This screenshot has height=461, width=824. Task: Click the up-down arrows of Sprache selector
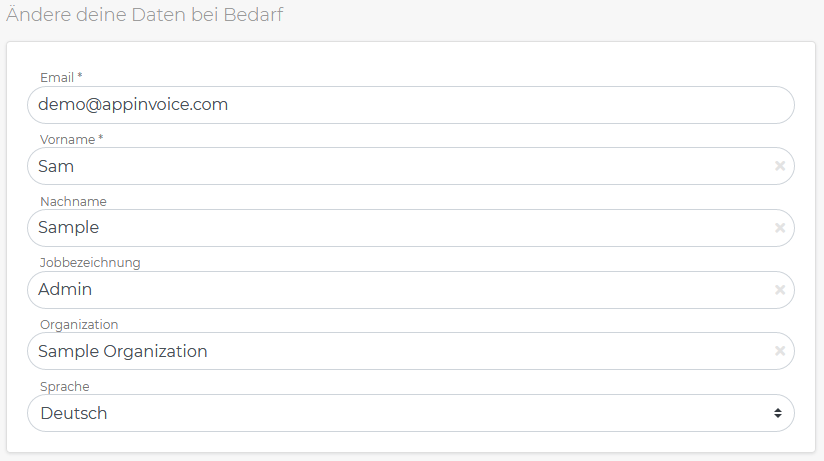point(778,413)
